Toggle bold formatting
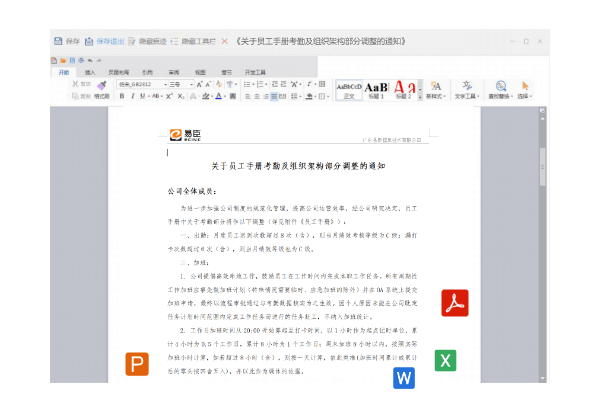This screenshot has height=420, width=600. (122, 97)
